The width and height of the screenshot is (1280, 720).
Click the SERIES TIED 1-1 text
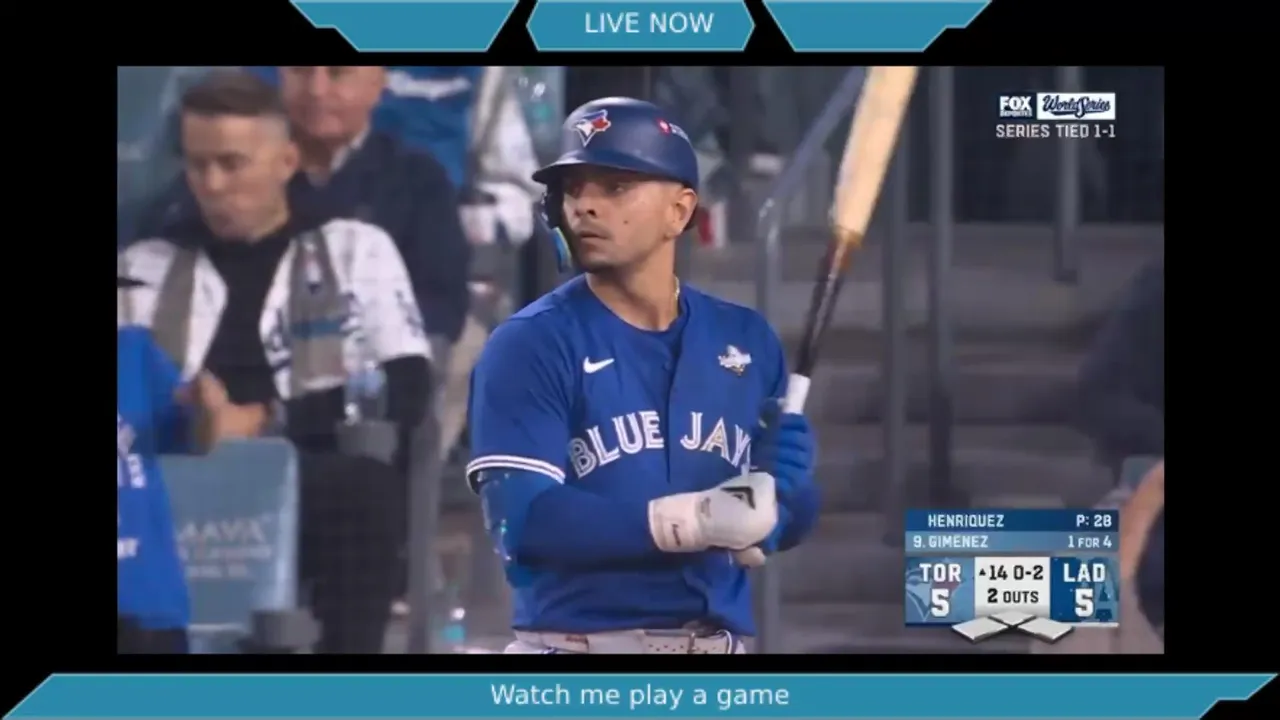(1055, 131)
